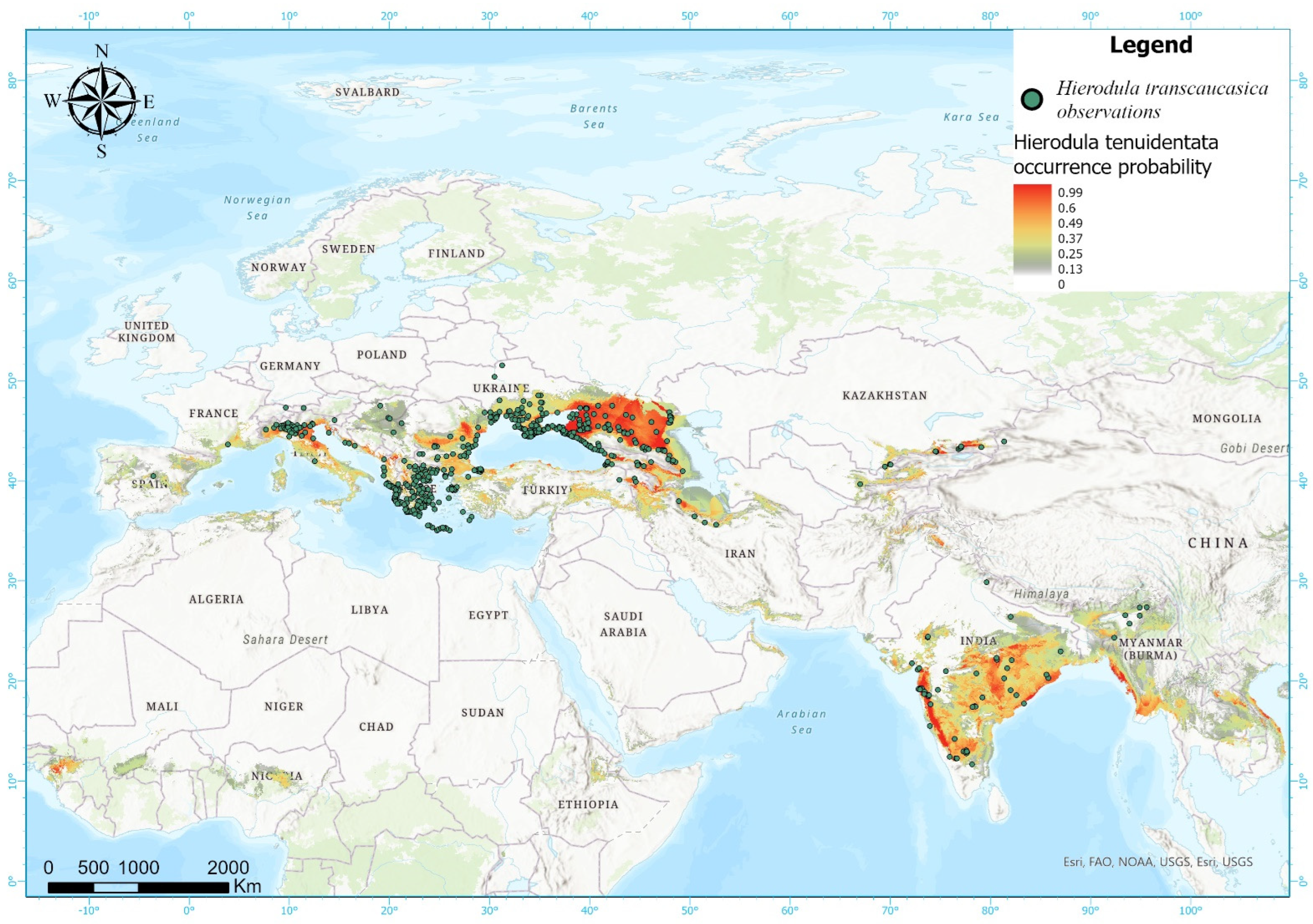1313x924 pixels.
Task: Click the Hierodula transcaucasica observations legend text
Action: (x=1161, y=99)
